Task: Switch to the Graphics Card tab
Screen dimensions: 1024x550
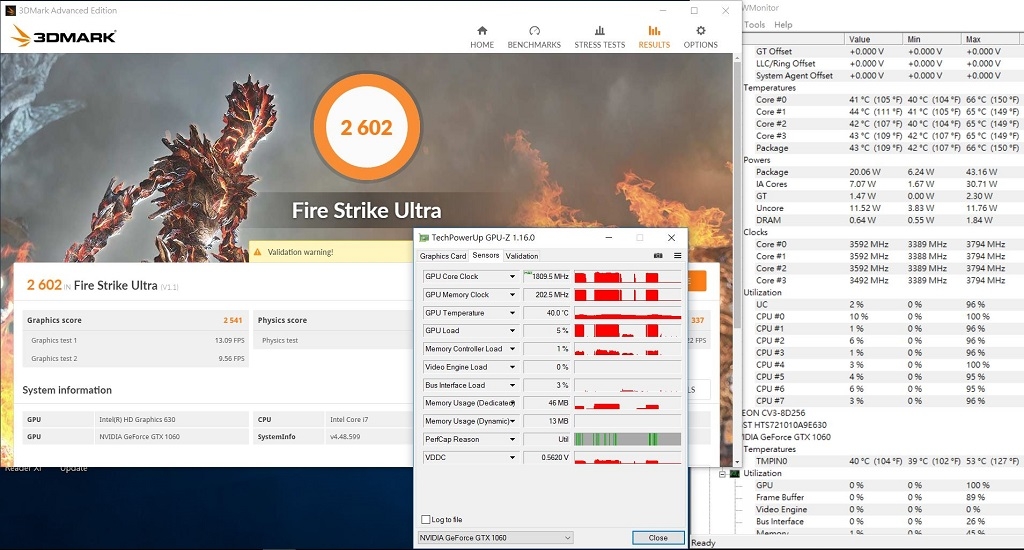Action: coord(443,256)
